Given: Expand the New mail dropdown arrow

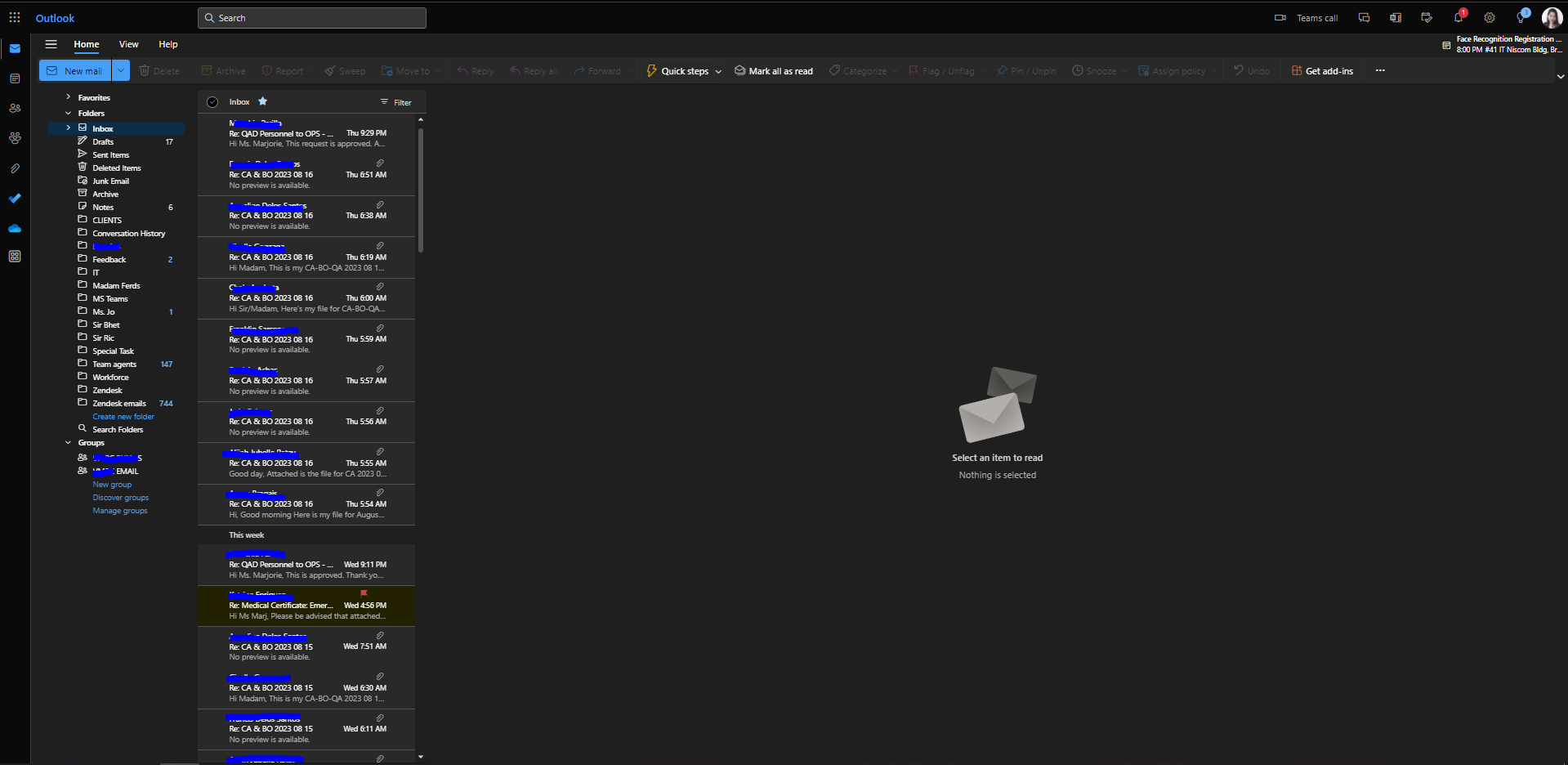Looking at the screenshot, I should click(x=121, y=71).
